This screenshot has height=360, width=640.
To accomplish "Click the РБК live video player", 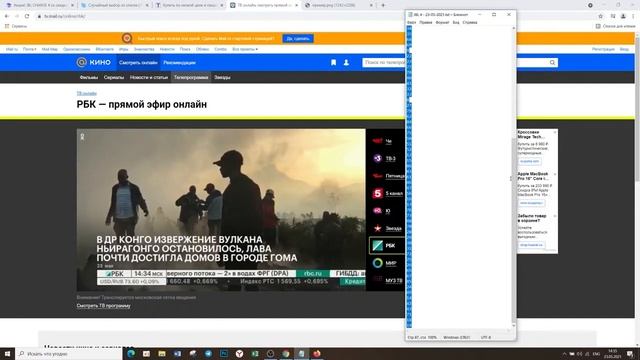I will tap(221, 210).
